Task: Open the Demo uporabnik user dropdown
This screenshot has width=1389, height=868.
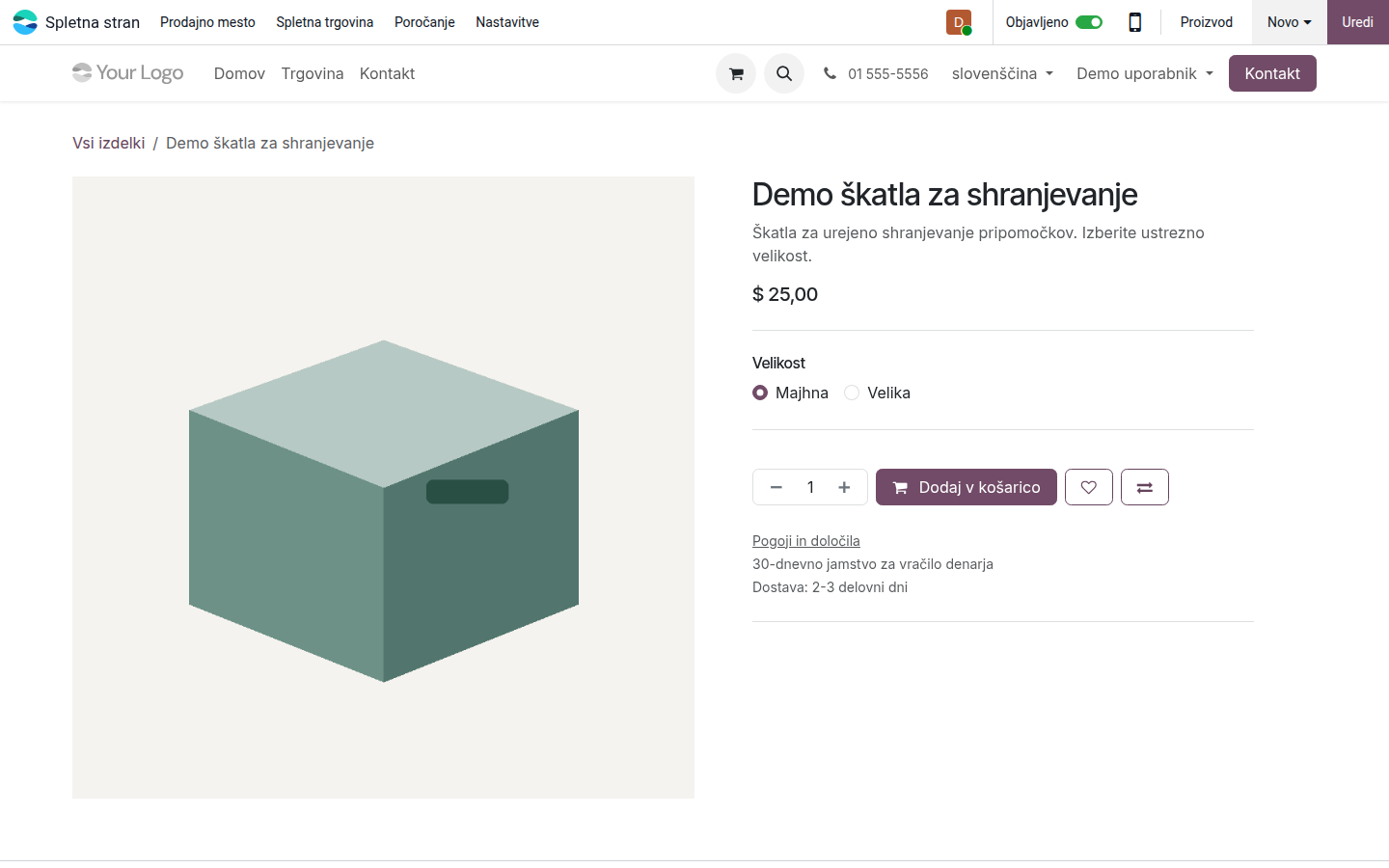Action: [x=1145, y=73]
